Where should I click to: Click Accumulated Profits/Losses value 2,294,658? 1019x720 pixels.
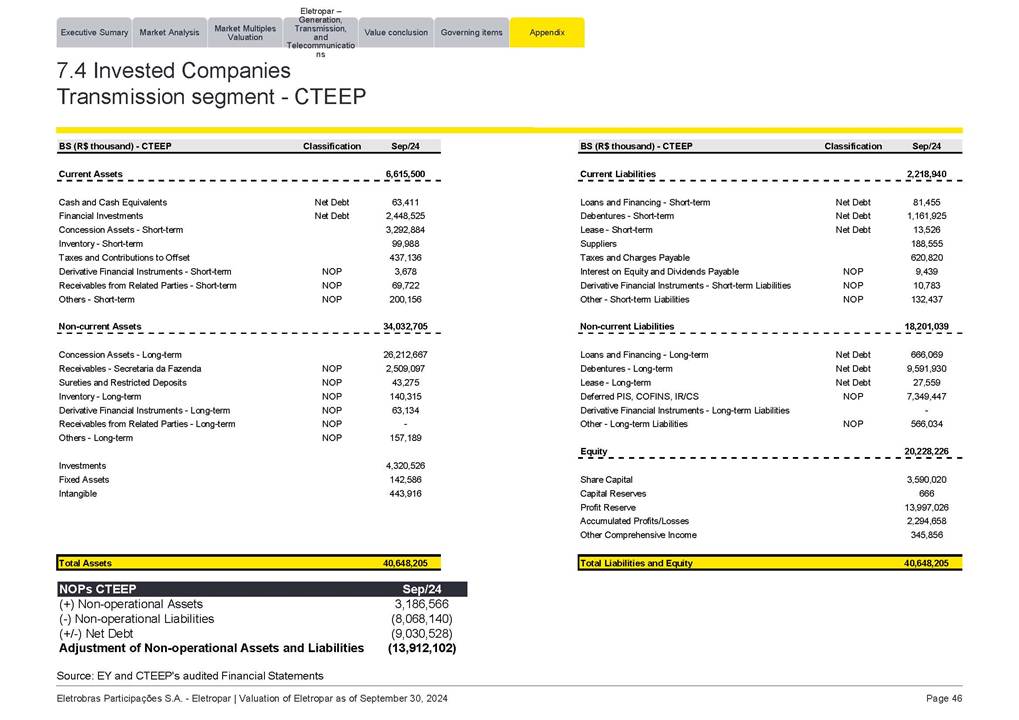coord(926,521)
